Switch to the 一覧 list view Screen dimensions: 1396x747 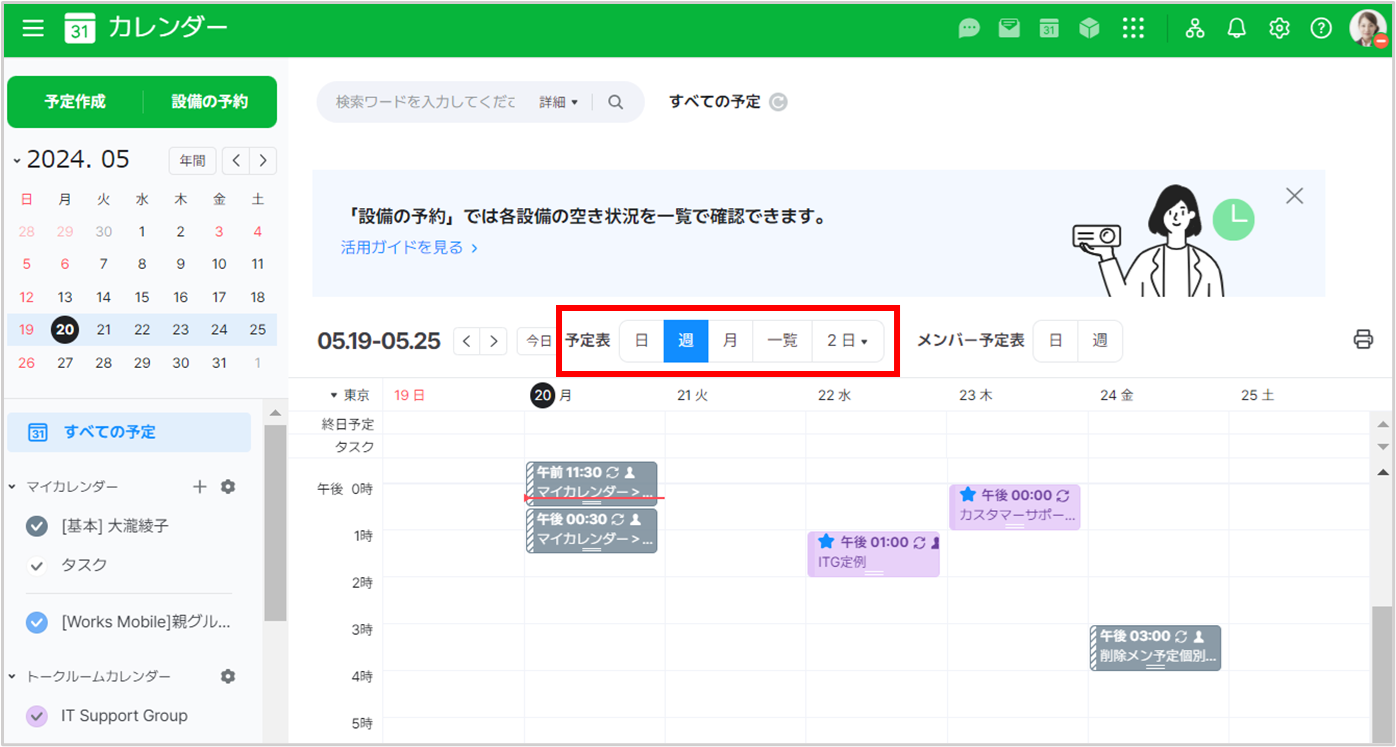pyautogui.click(x=782, y=341)
